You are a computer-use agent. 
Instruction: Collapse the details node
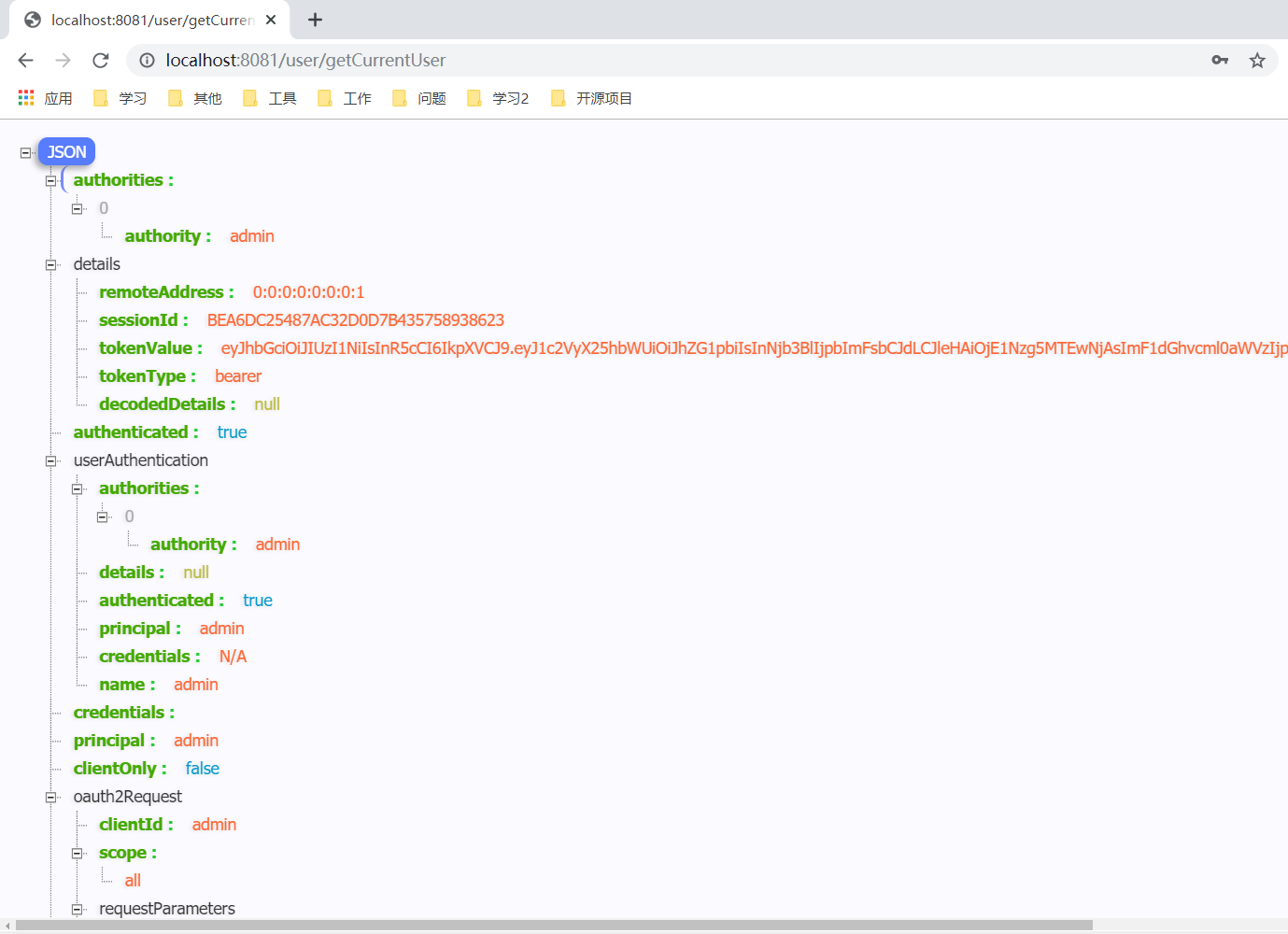(x=51, y=265)
